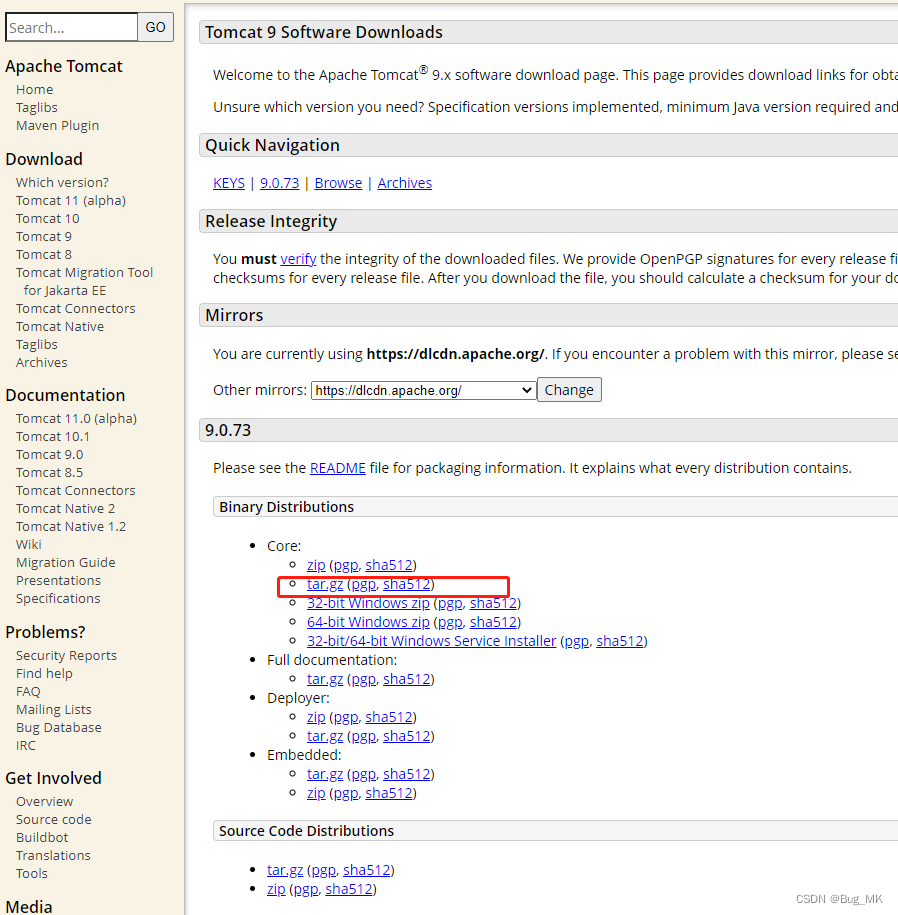This screenshot has width=898, height=915.
Task: Download 32-bit Windows zip
Action: [368, 603]
